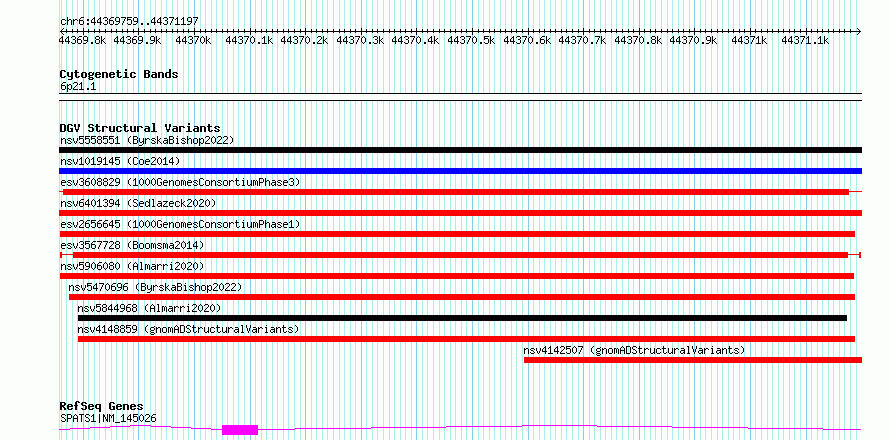Viewport: 890px width, 440px height.
Task: Click the nsv5844968 black variant bar
Action: tap(462, 318)
